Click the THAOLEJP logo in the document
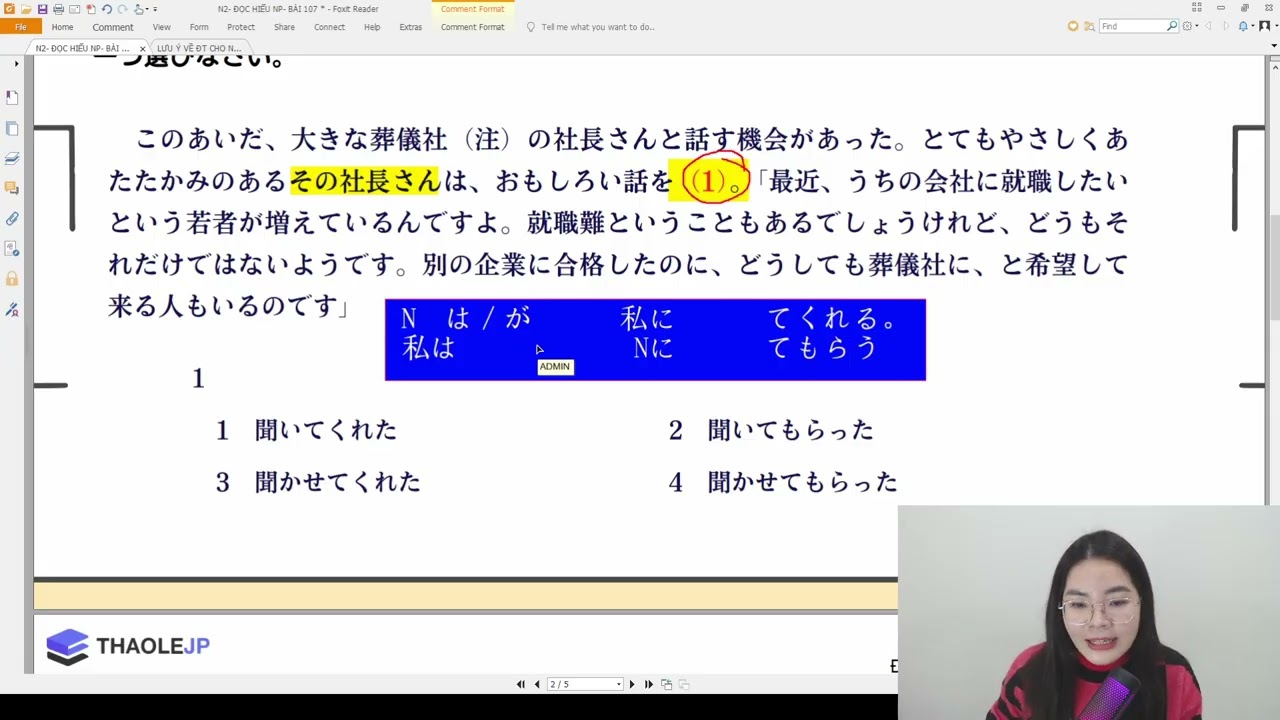Screen dimensions: 1280x720 (128, 646)
